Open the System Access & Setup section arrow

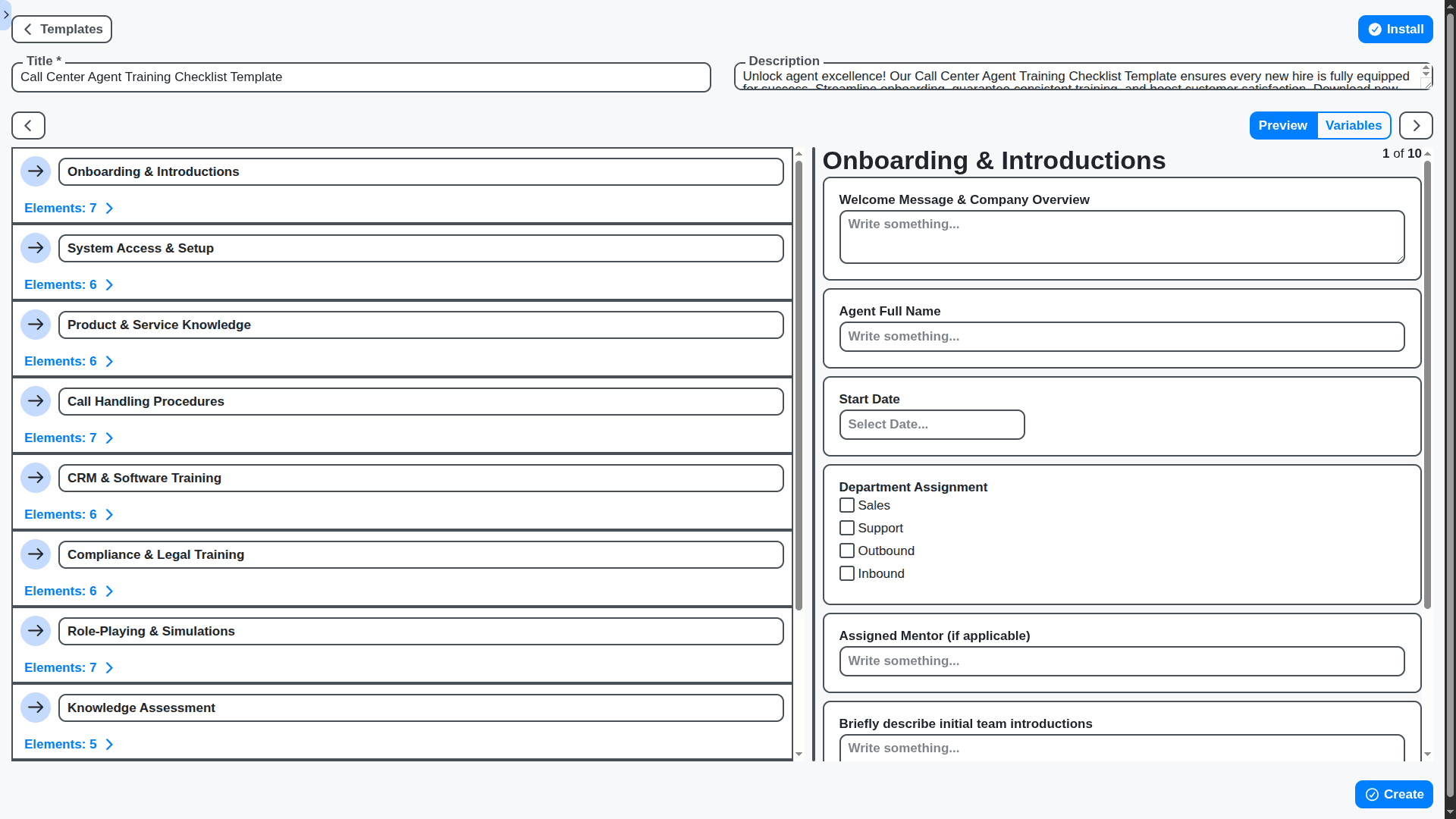pos(36,248)
